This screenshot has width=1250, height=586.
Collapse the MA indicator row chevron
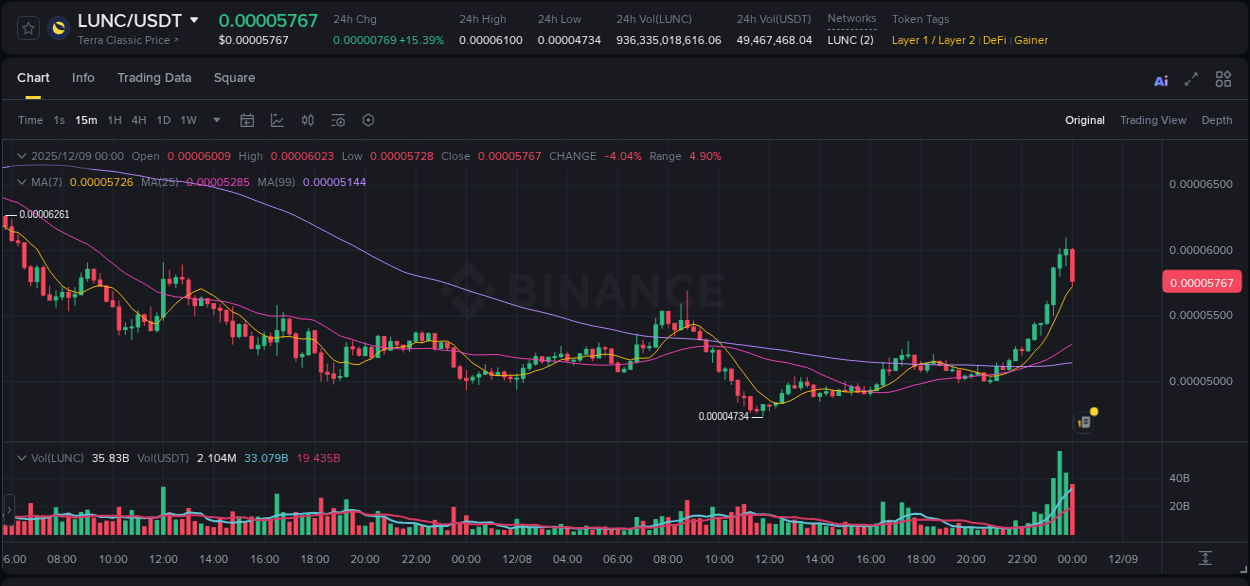pyautogui.click(x=20, y=182)
